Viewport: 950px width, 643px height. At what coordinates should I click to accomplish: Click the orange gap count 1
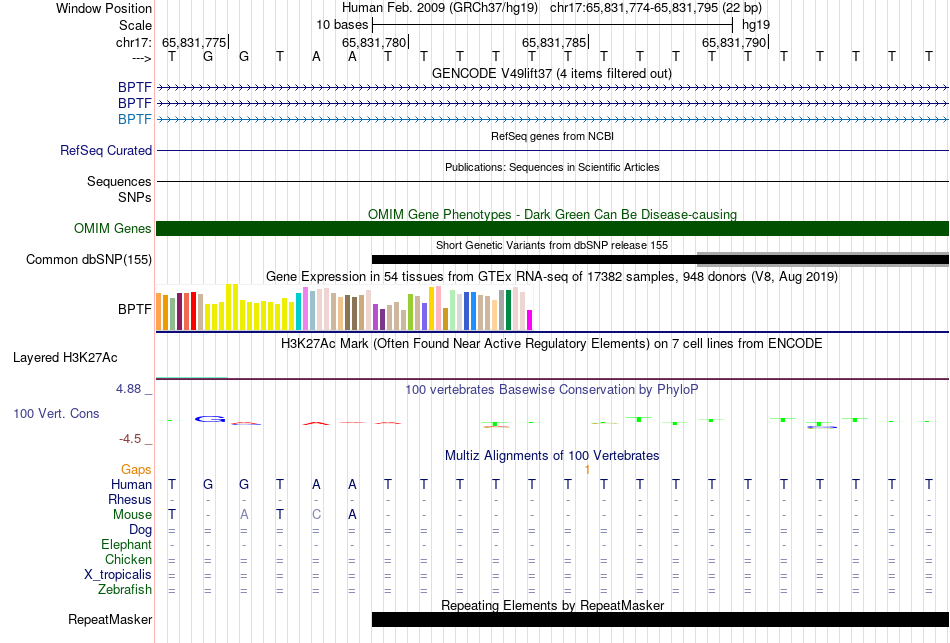[587, 470]
